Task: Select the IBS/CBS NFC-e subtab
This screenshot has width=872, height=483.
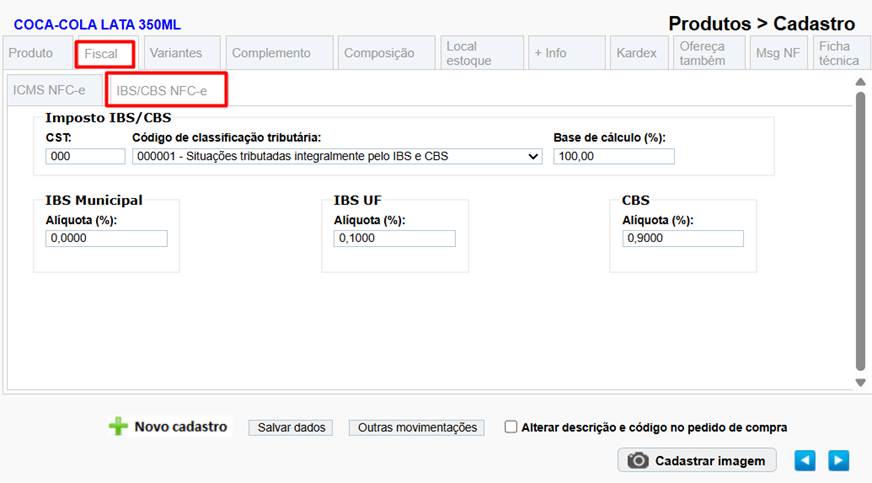Action: coord(166,90)
